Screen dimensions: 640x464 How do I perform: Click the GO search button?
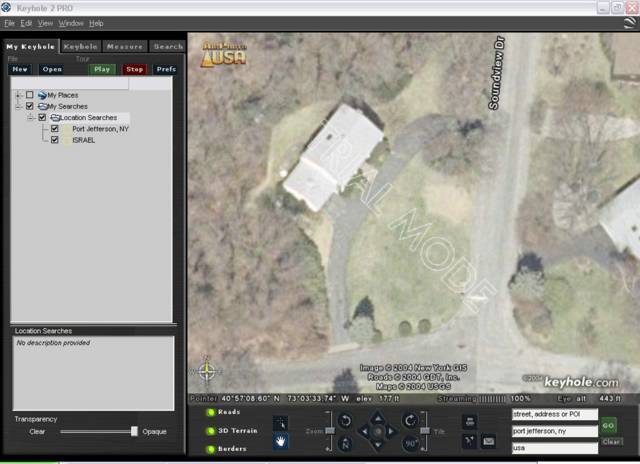(609, 425)
